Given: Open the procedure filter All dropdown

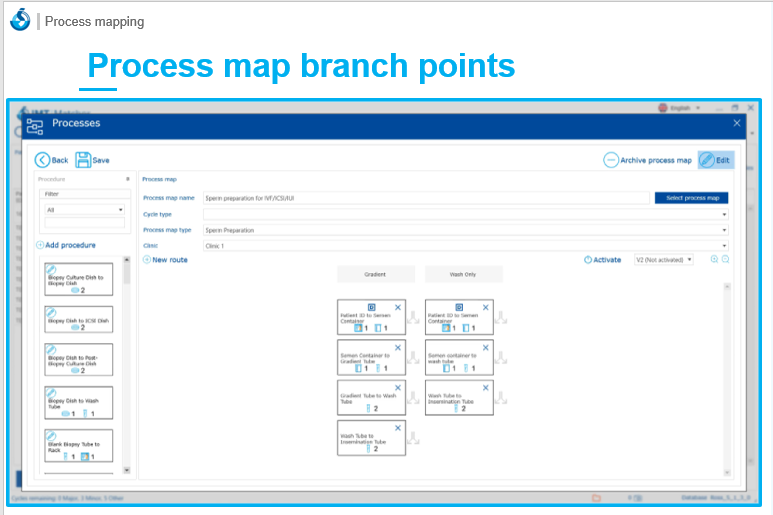Looking at the screenshot, I should point(84,210).
